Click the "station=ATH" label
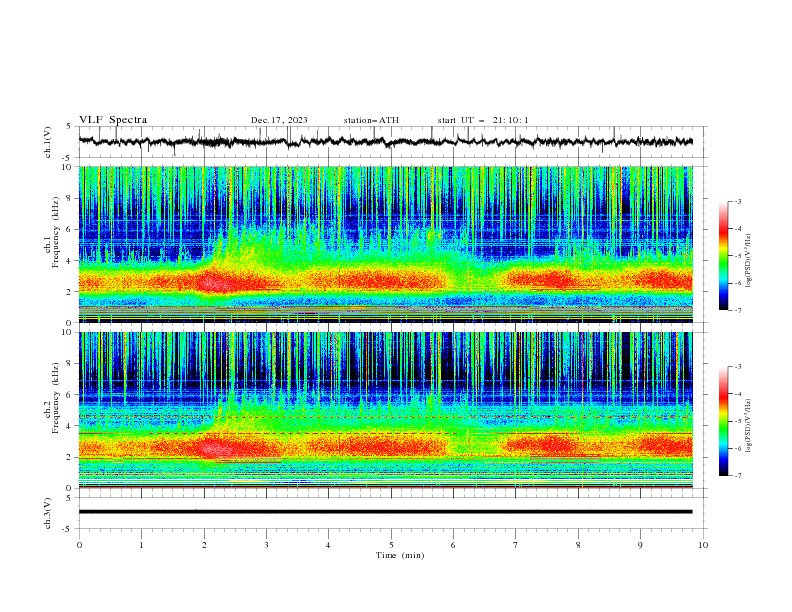This screenshot has width=792, height=612. 371,120
